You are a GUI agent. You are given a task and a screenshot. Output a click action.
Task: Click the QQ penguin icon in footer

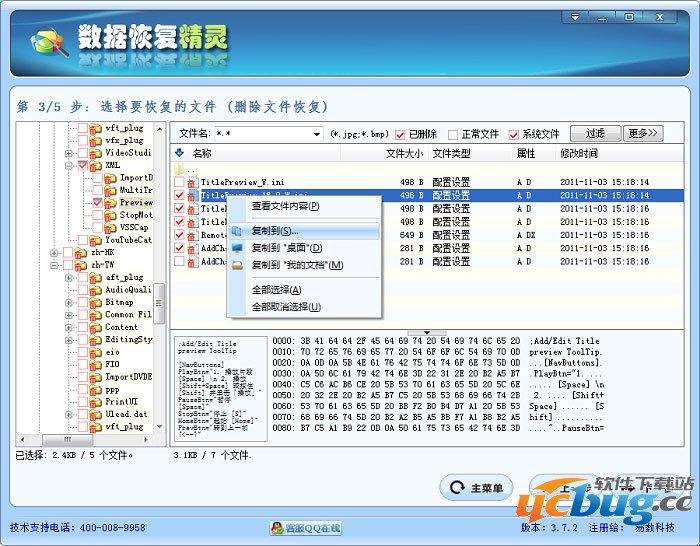277,528
